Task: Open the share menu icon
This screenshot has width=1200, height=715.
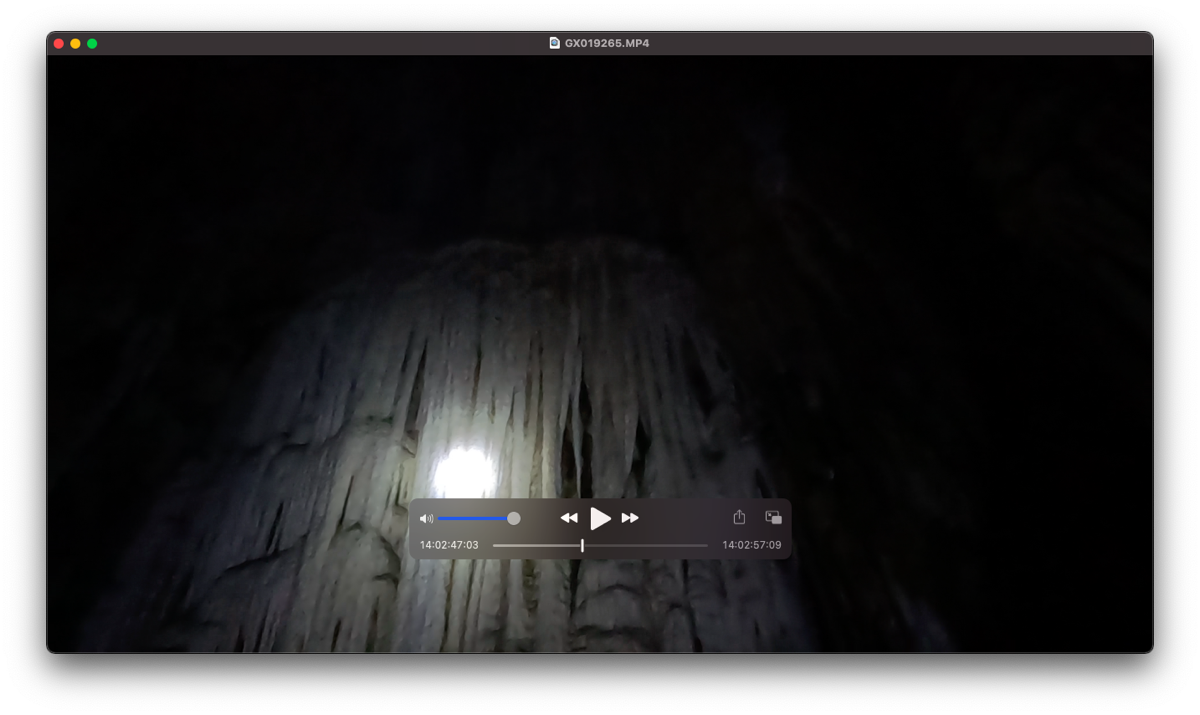Action: (739, 517)
